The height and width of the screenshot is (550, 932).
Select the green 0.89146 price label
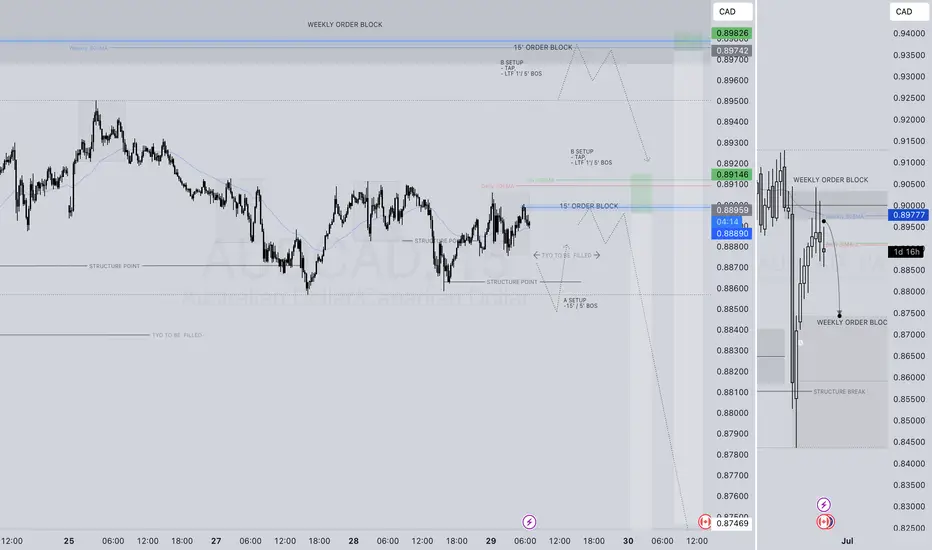732,174
